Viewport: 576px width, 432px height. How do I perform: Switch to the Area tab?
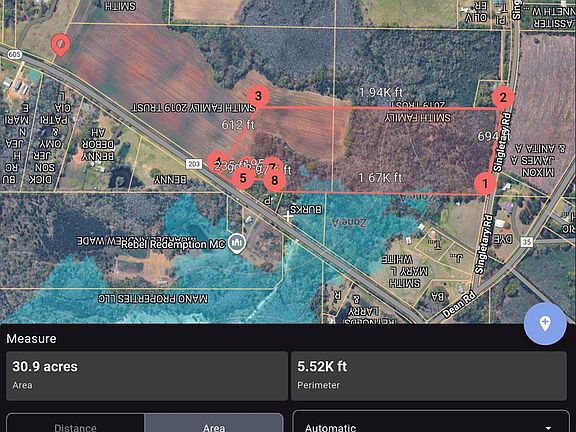(214, 423)
